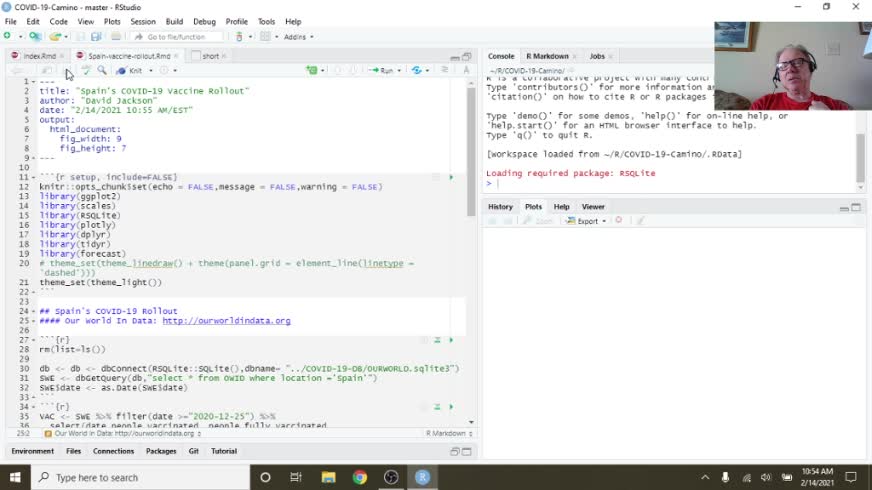Collapse the setup chunk fold at line 11
Image resolution: width=872 pixels, height=490 pixels.
pyautogui.click(x=33, y=177)
